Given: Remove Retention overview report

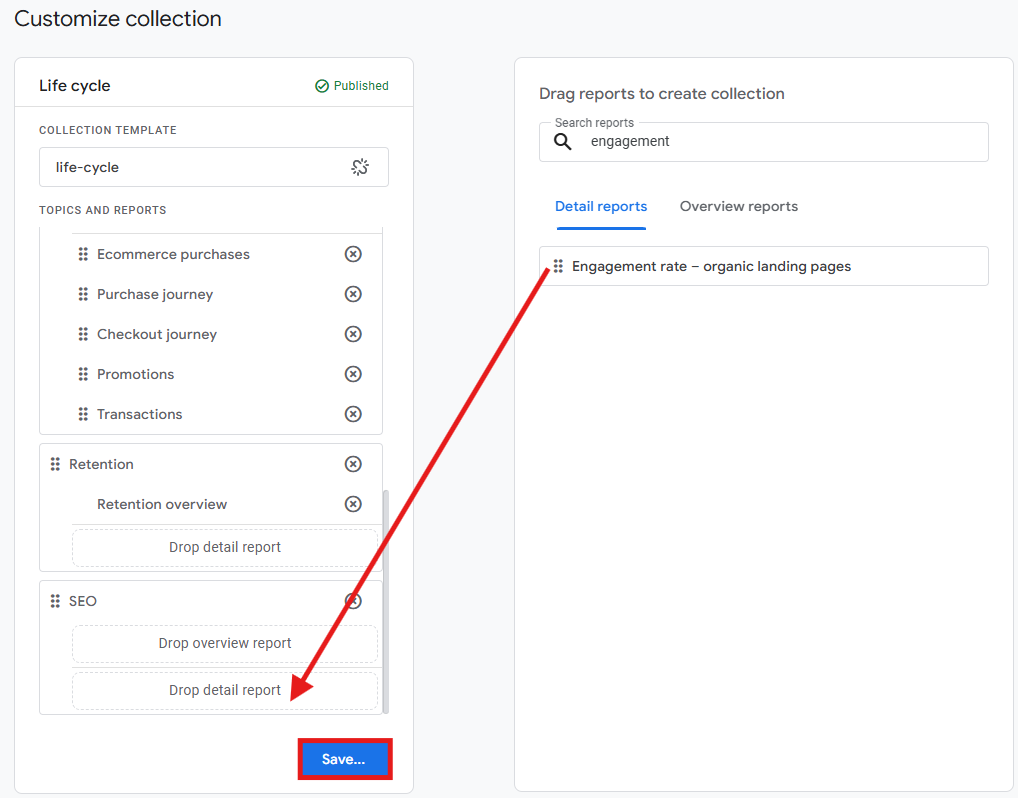Looking at the screenshot, I should click(x=353, y=504).
